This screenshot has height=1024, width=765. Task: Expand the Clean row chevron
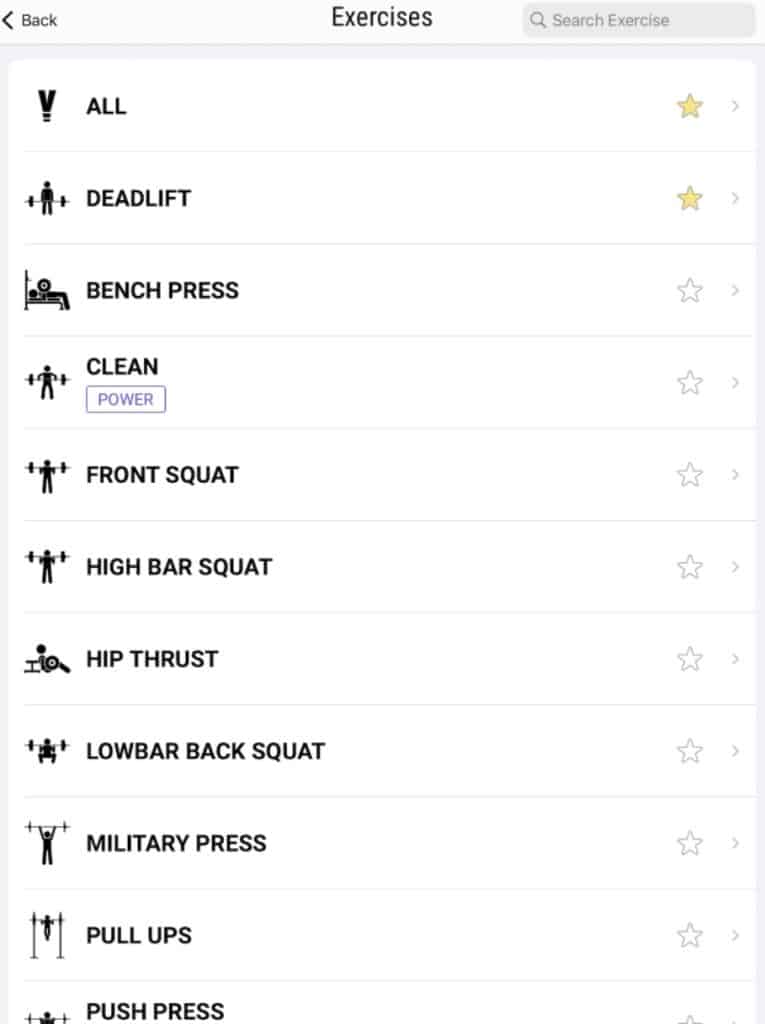[735, 382]
